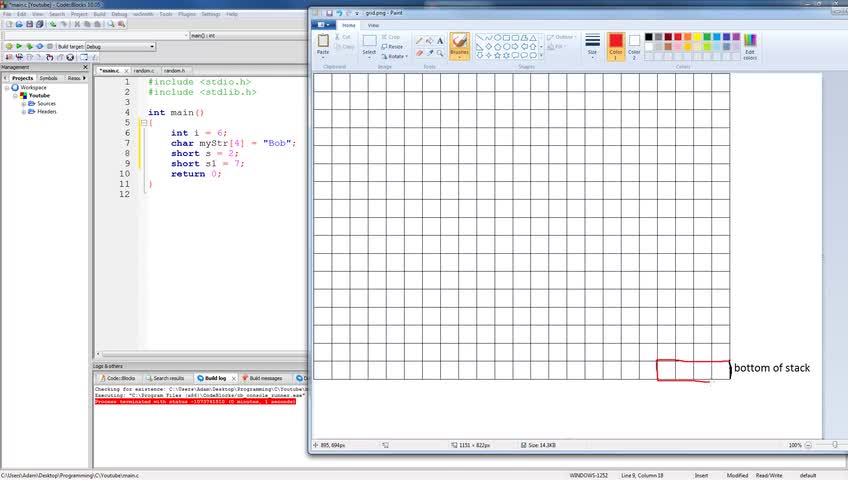Select the Pencil tool in Paint
848x480 pixels.
[x=419, y=41]
